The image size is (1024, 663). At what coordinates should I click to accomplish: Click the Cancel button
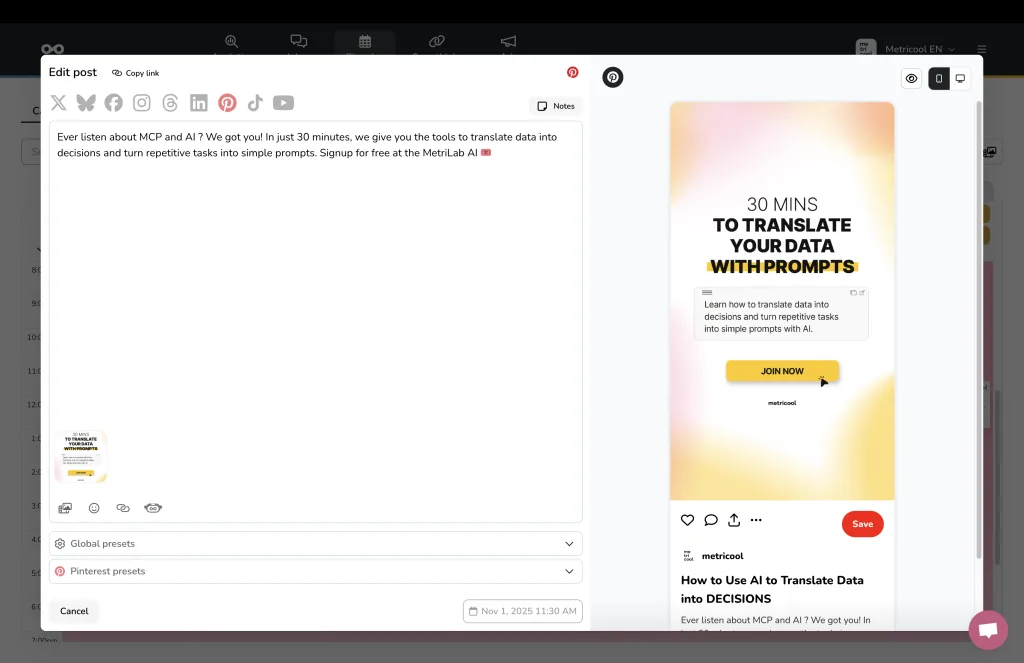pos(74,611)
